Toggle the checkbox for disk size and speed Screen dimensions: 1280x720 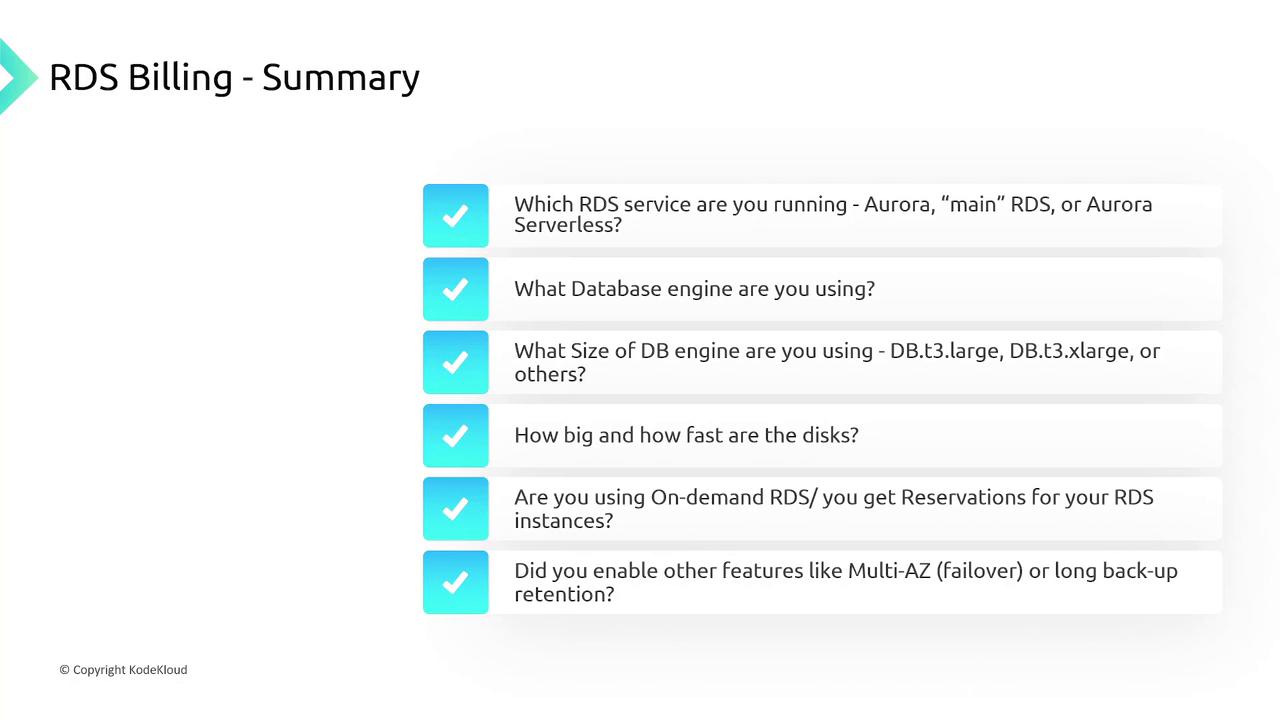click(x=456, y=436)
